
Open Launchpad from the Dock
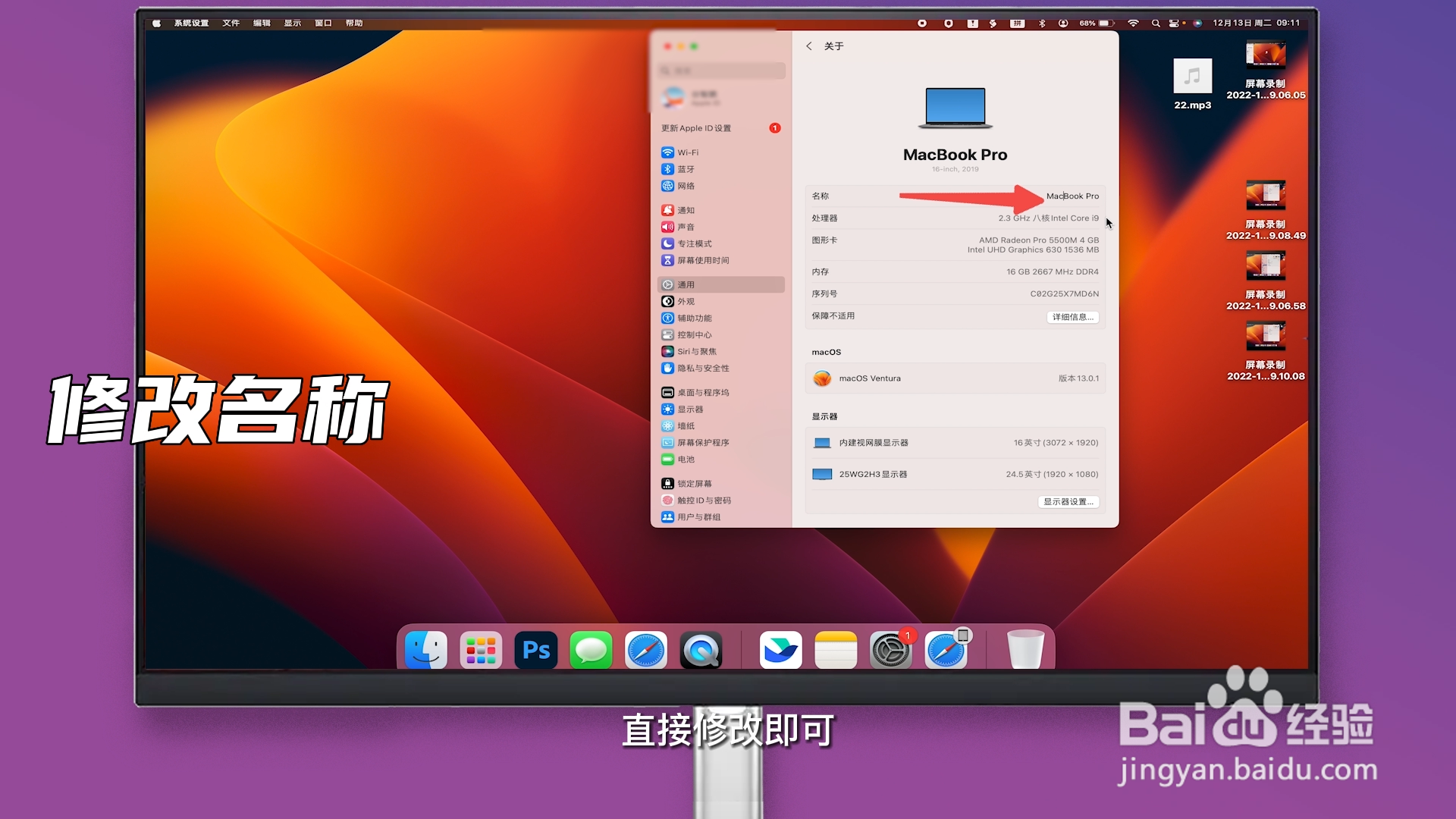pyautogui.click(x=481, y=650)
